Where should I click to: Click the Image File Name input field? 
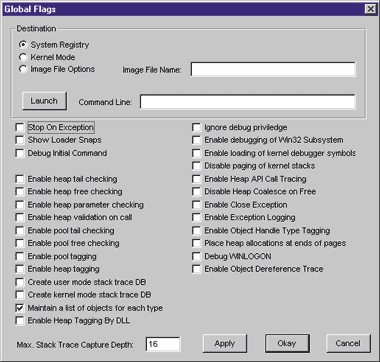273,69
